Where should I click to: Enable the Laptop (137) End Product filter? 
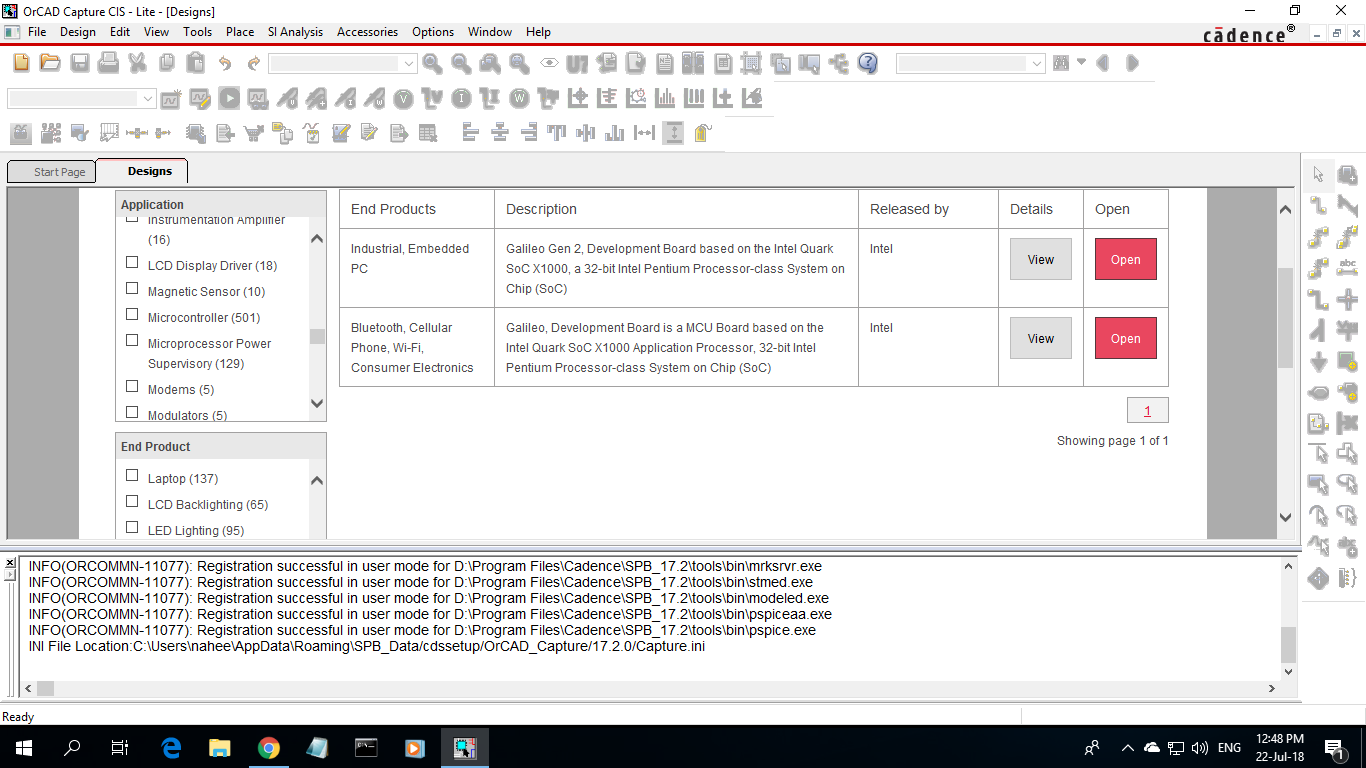click(132, 475)
